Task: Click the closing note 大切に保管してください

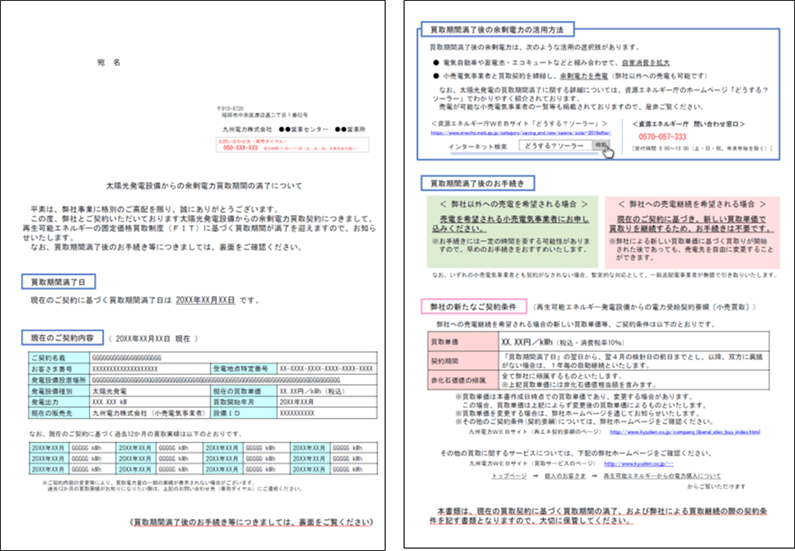Action: (x=581, y=520)
